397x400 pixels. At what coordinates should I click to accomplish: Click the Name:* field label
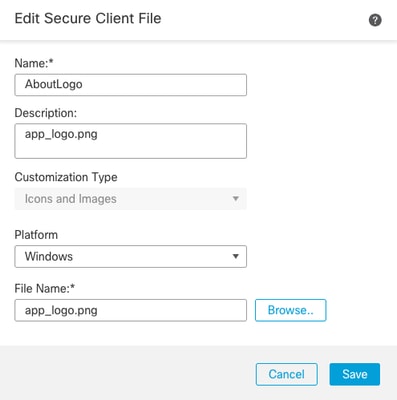click(34, 63)
